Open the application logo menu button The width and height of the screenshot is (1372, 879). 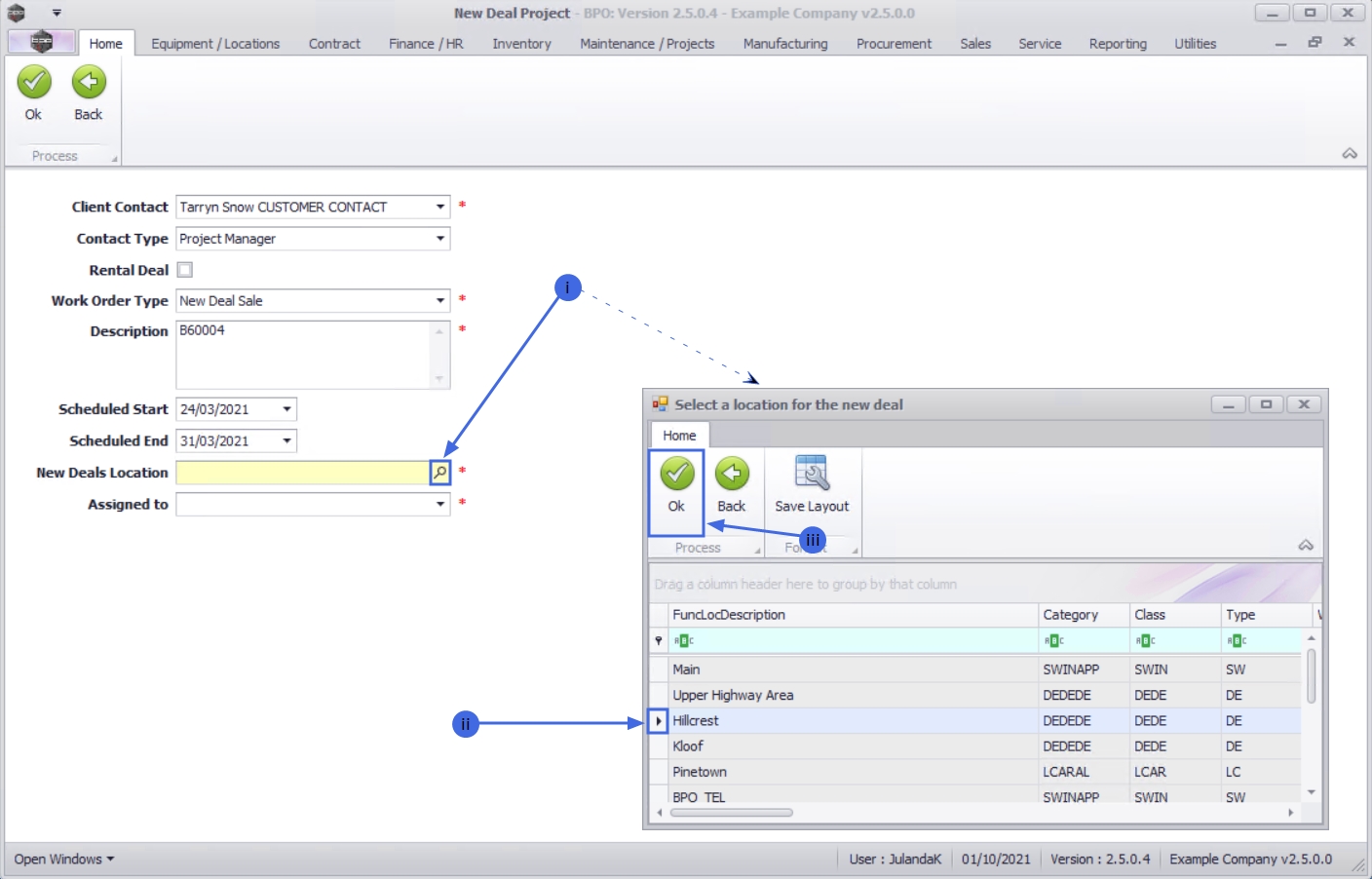click(41, 42)
